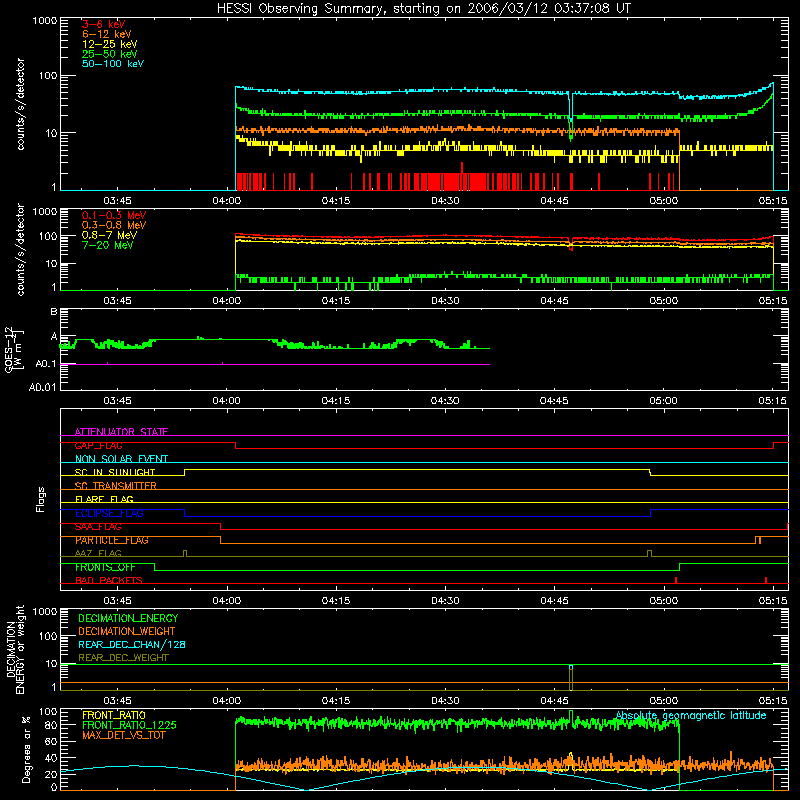Image resolution: width=800 pixels, height=800 pixels.
Task: Click the FRONT_RATIO_1225 legend label
Action: (129, 726)
